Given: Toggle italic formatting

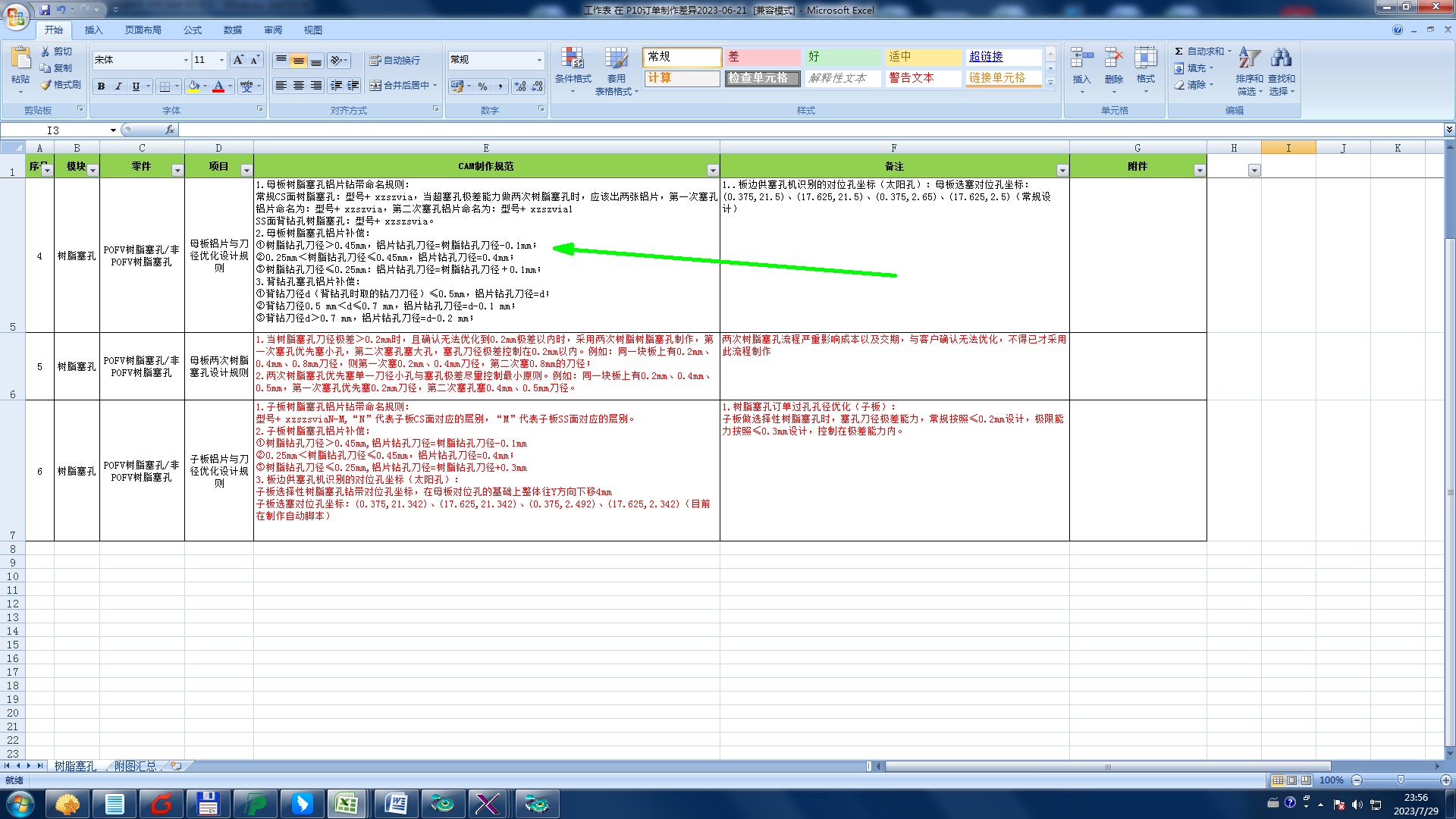Looking at the screenshot, I should tap(118, 86).
